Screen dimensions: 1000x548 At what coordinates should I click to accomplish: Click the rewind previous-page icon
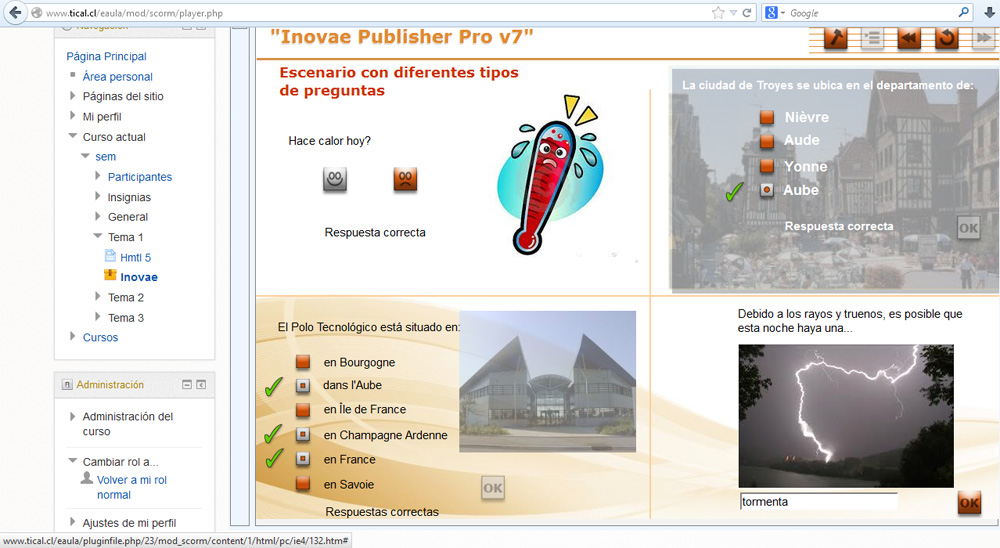(x=909, y=38)
